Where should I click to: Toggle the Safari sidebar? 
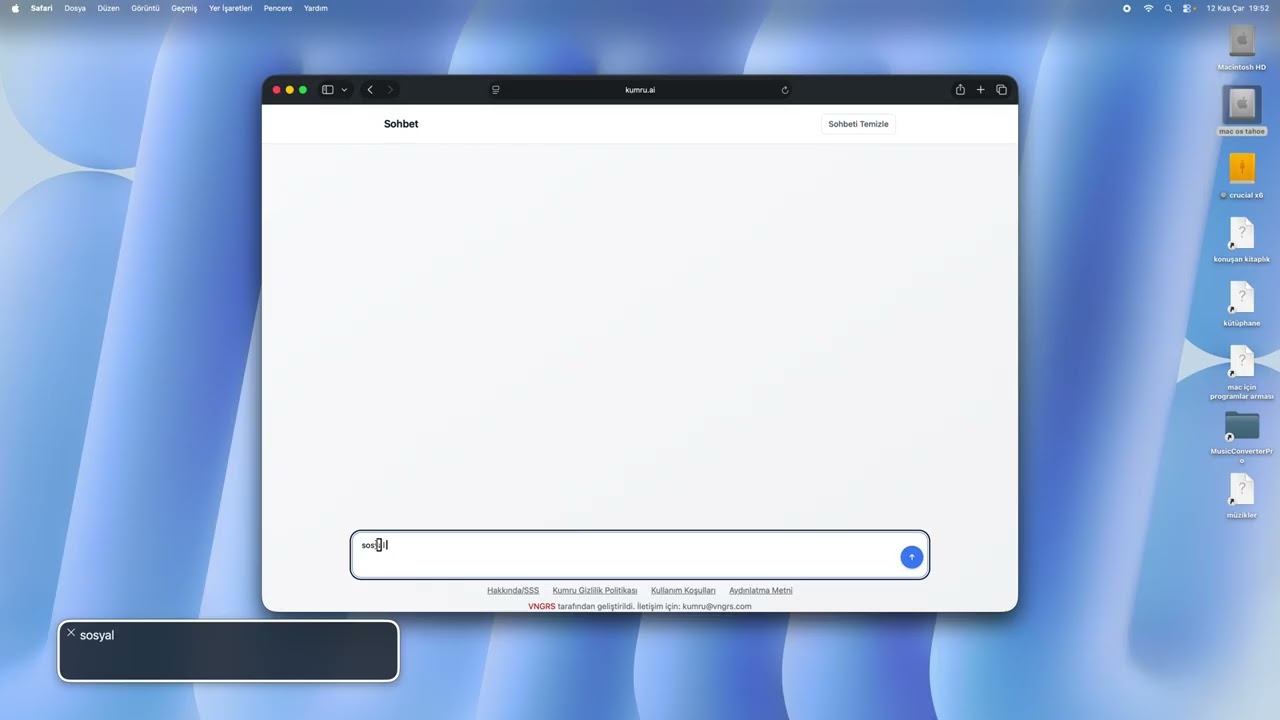pyautogui.click(x=327, y=90)
